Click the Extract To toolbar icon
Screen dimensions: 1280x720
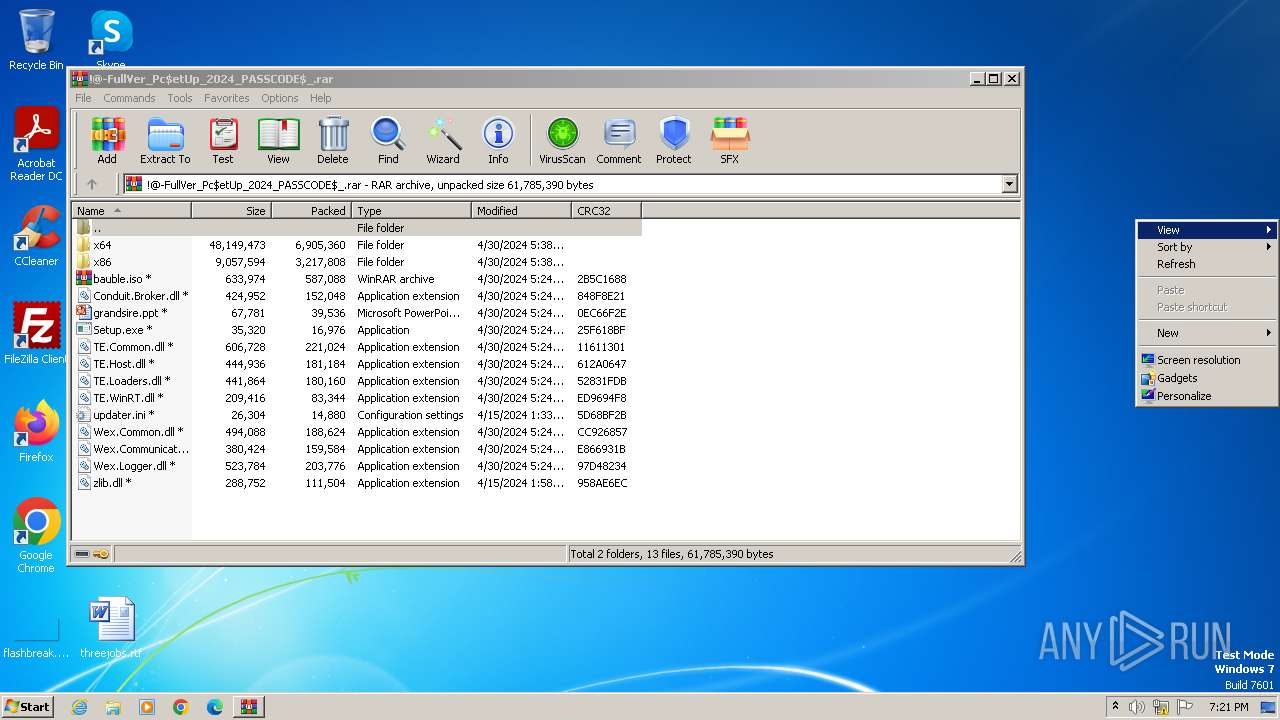(x=165, y=140)
